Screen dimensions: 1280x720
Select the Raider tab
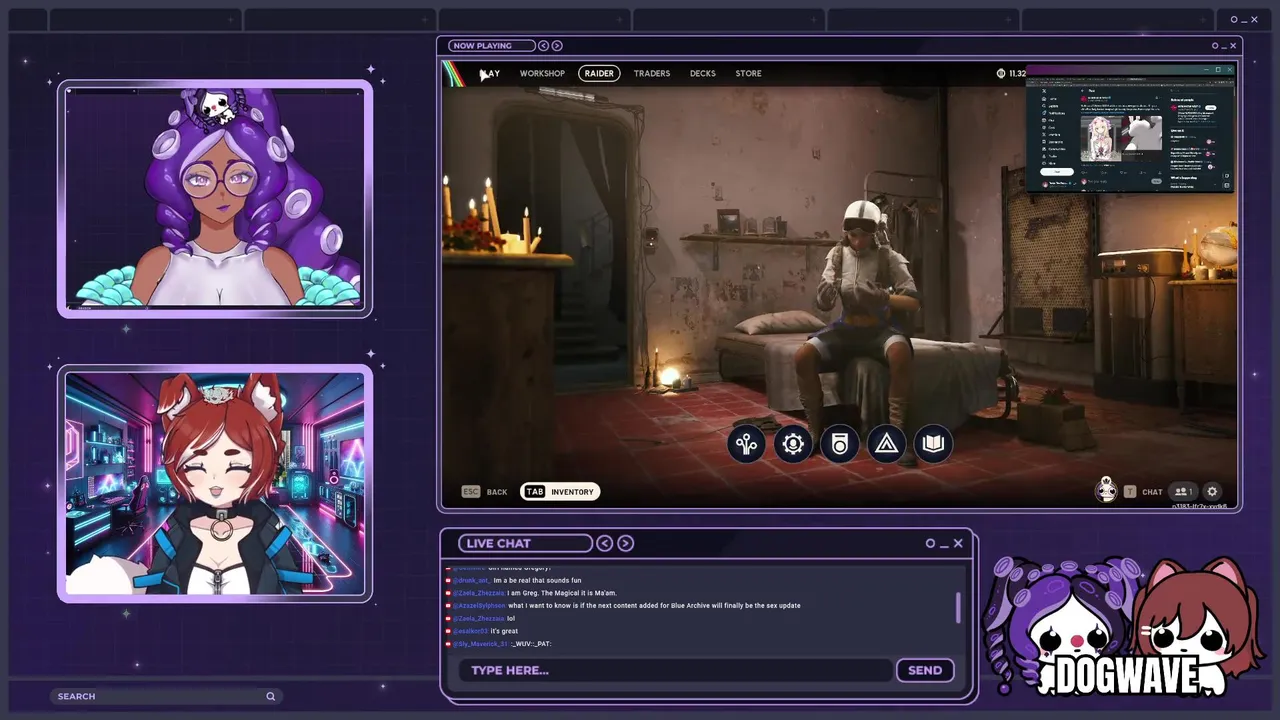(599, 73)
